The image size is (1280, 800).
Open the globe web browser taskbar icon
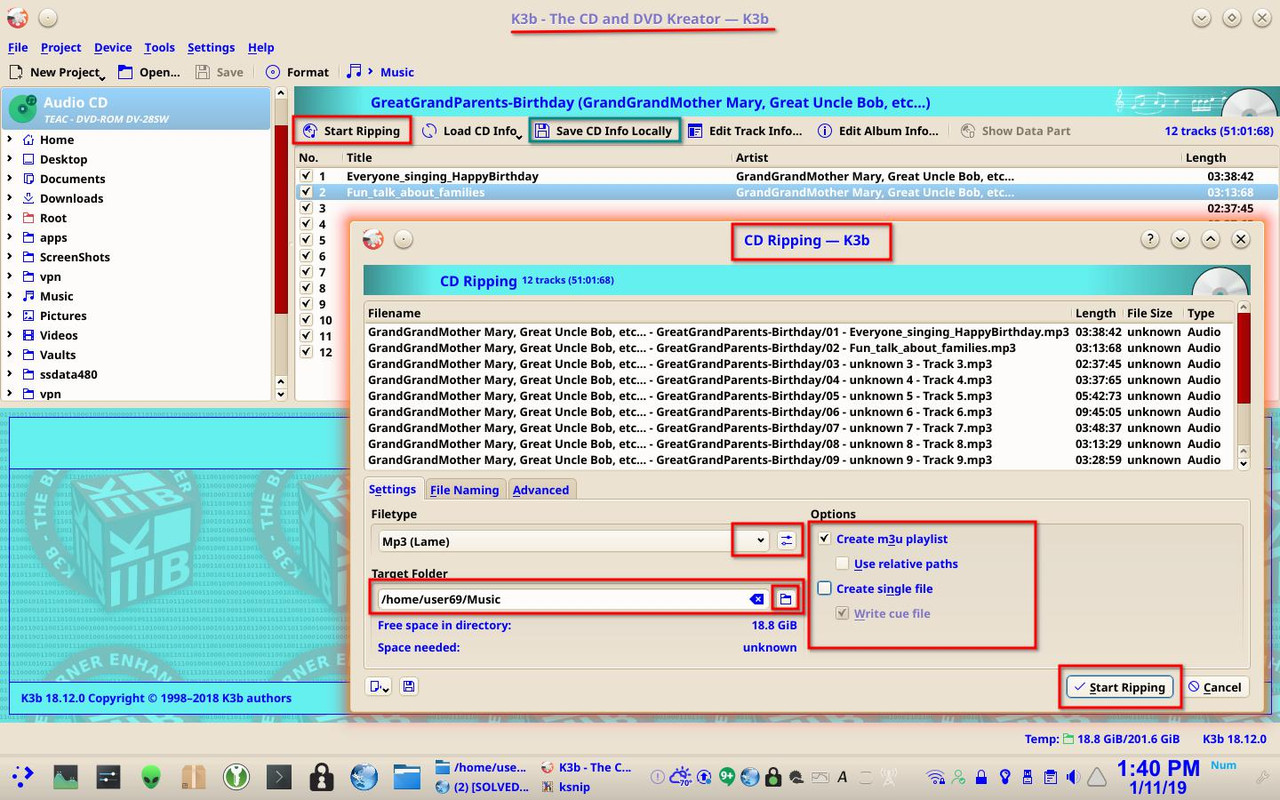(364, 776)
